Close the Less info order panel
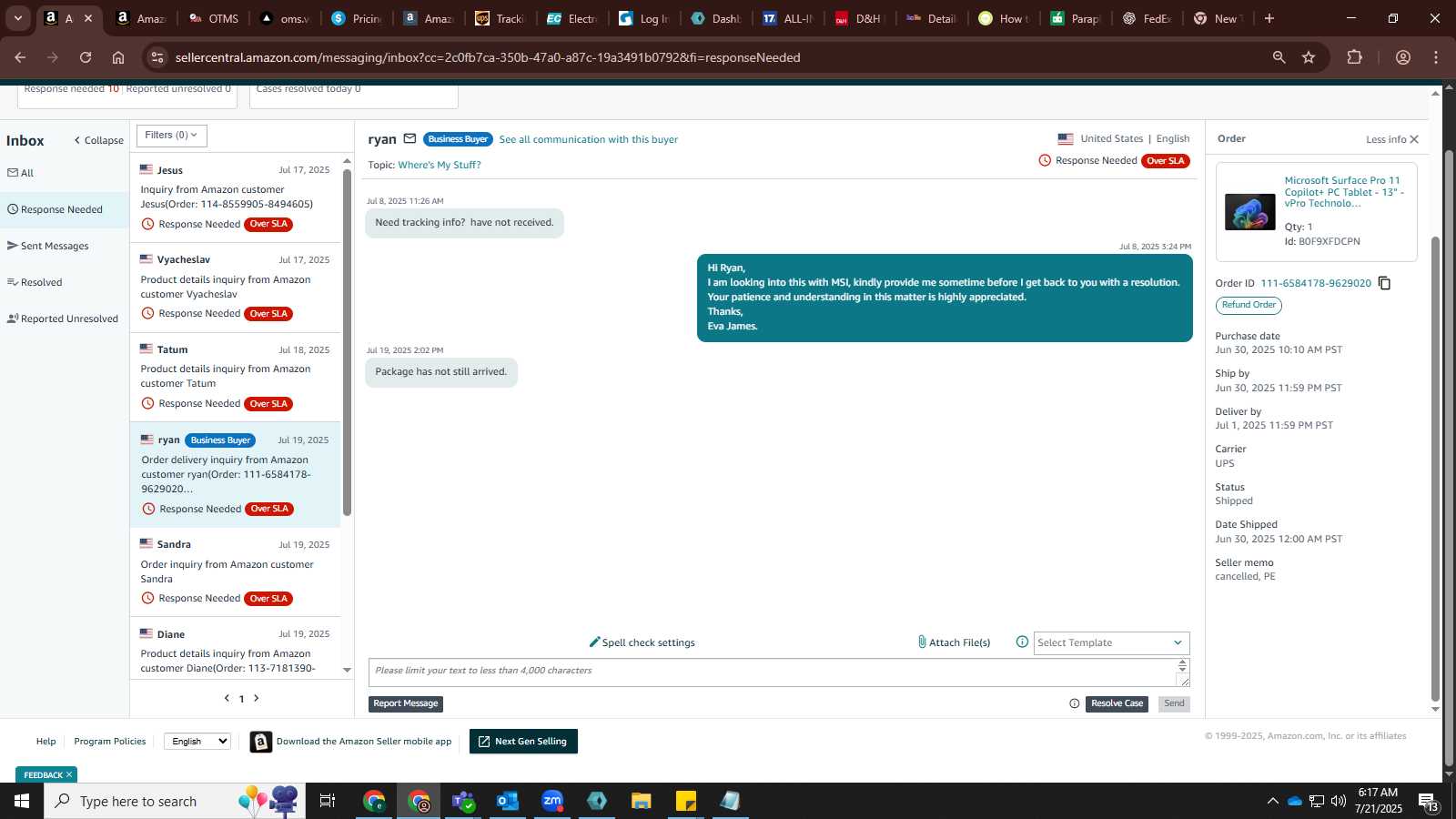The image size is (1456, 819). pyautogui.click(x=1414, y=139)
